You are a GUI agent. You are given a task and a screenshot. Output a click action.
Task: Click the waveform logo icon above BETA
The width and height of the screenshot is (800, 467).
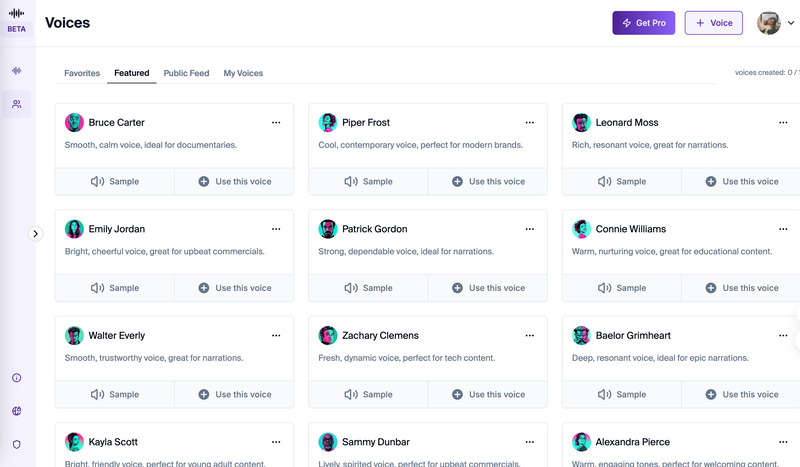tap(17, 13)
